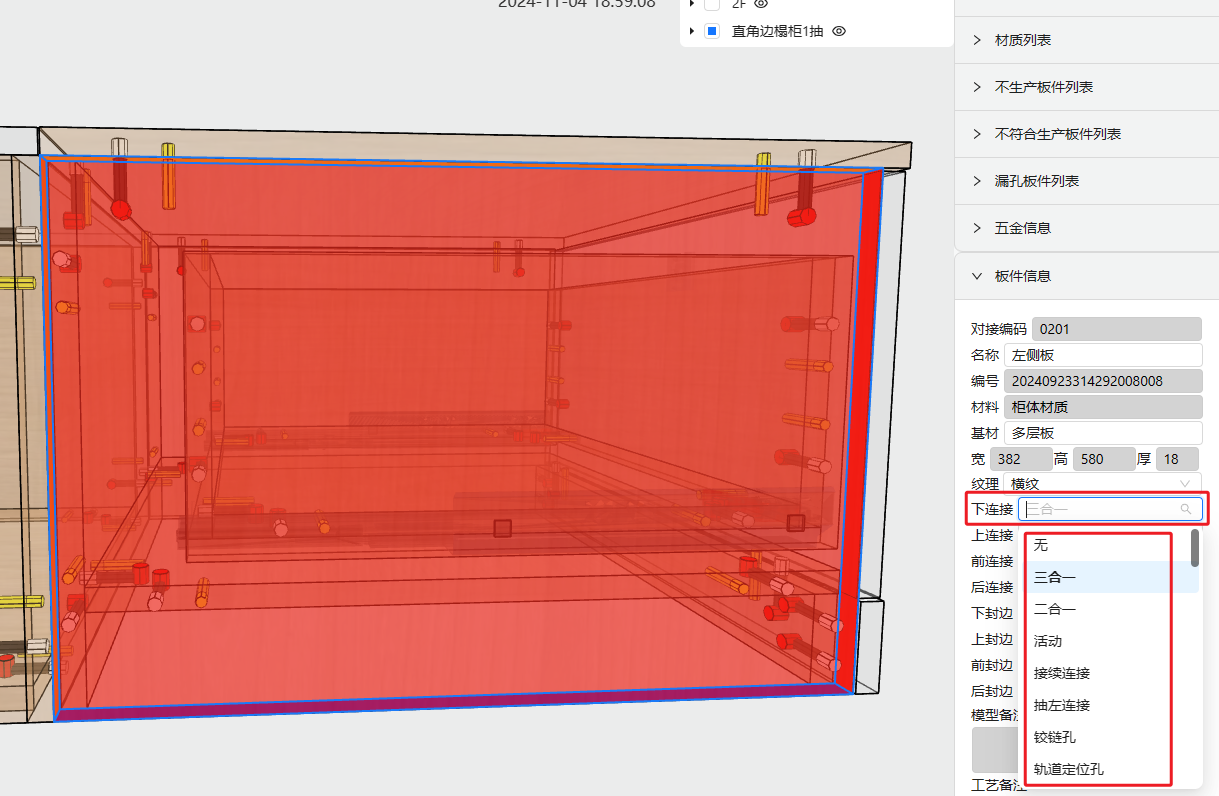The height and width of the screenshot is (796, 1219).
Task: Click the 名称 input field with 左侧板
Action: 1103,355
